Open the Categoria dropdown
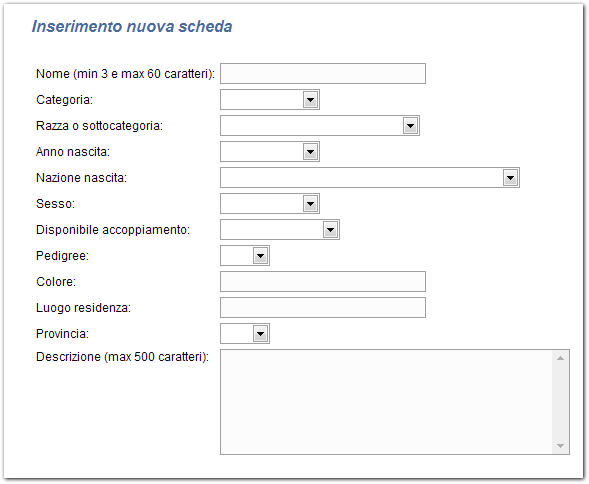589x484 pixels. click(x=310, y=100)
